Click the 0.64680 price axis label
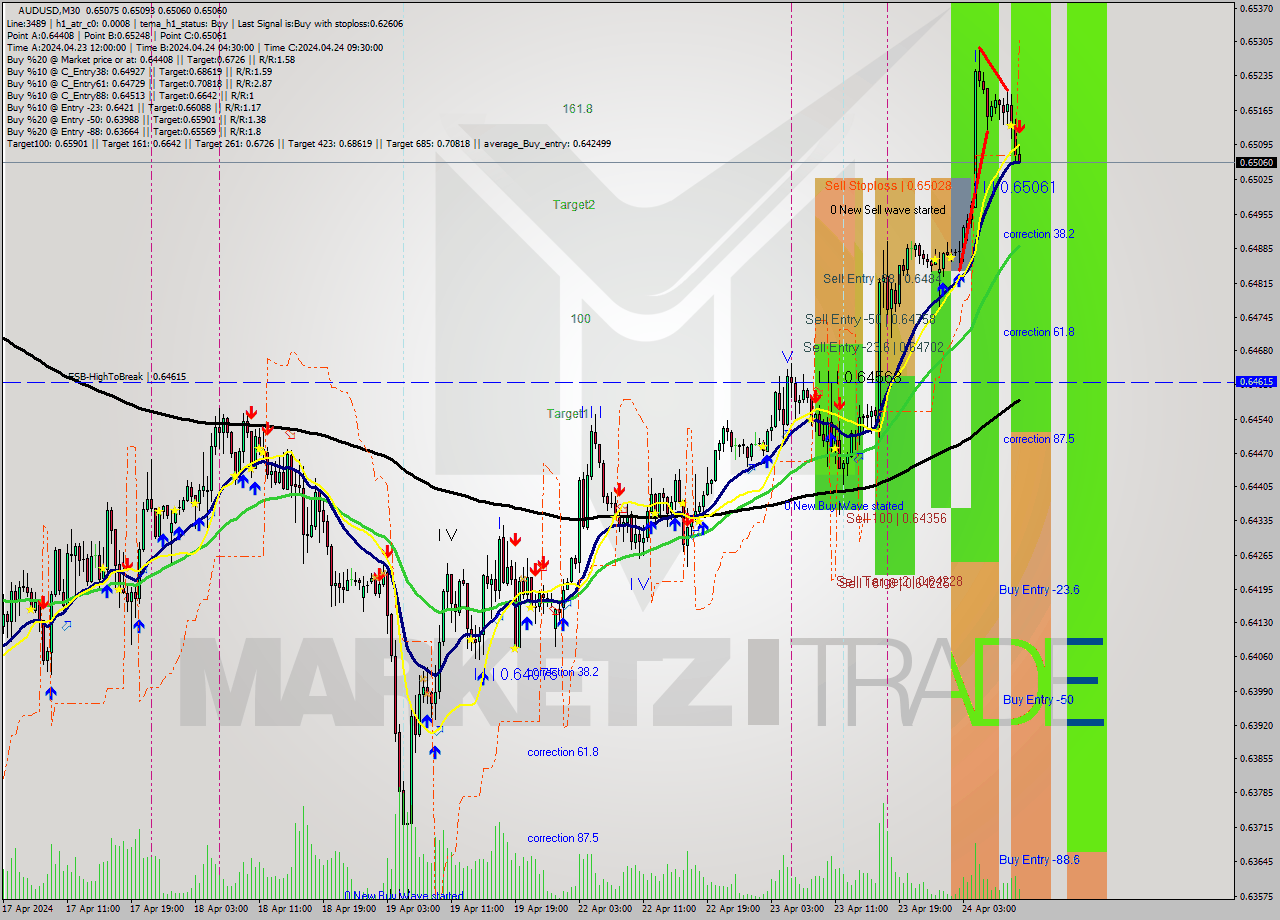The image size is (1280, 920). pos(1256,351)
